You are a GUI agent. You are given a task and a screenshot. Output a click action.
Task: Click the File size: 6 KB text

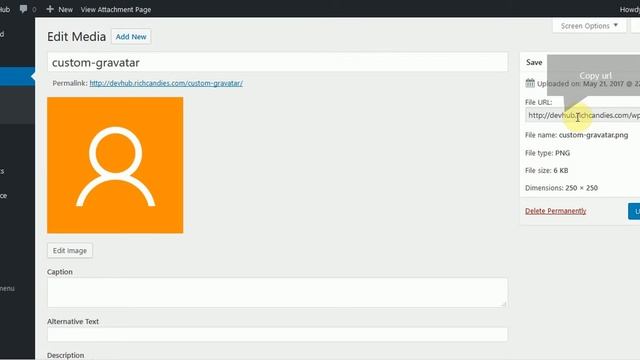pos(547,171)
